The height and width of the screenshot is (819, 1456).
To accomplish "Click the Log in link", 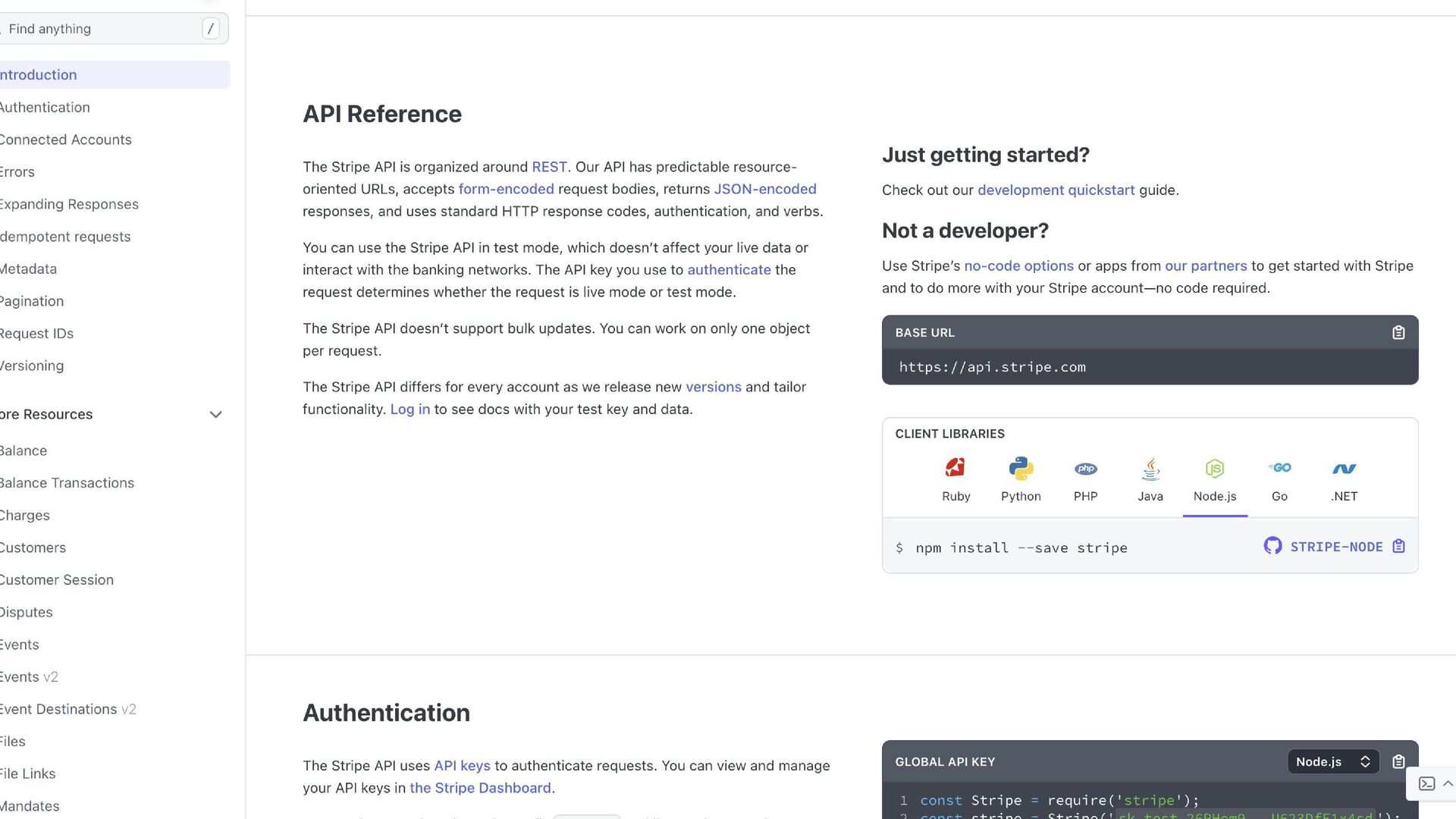I will (x=409, y=409).
